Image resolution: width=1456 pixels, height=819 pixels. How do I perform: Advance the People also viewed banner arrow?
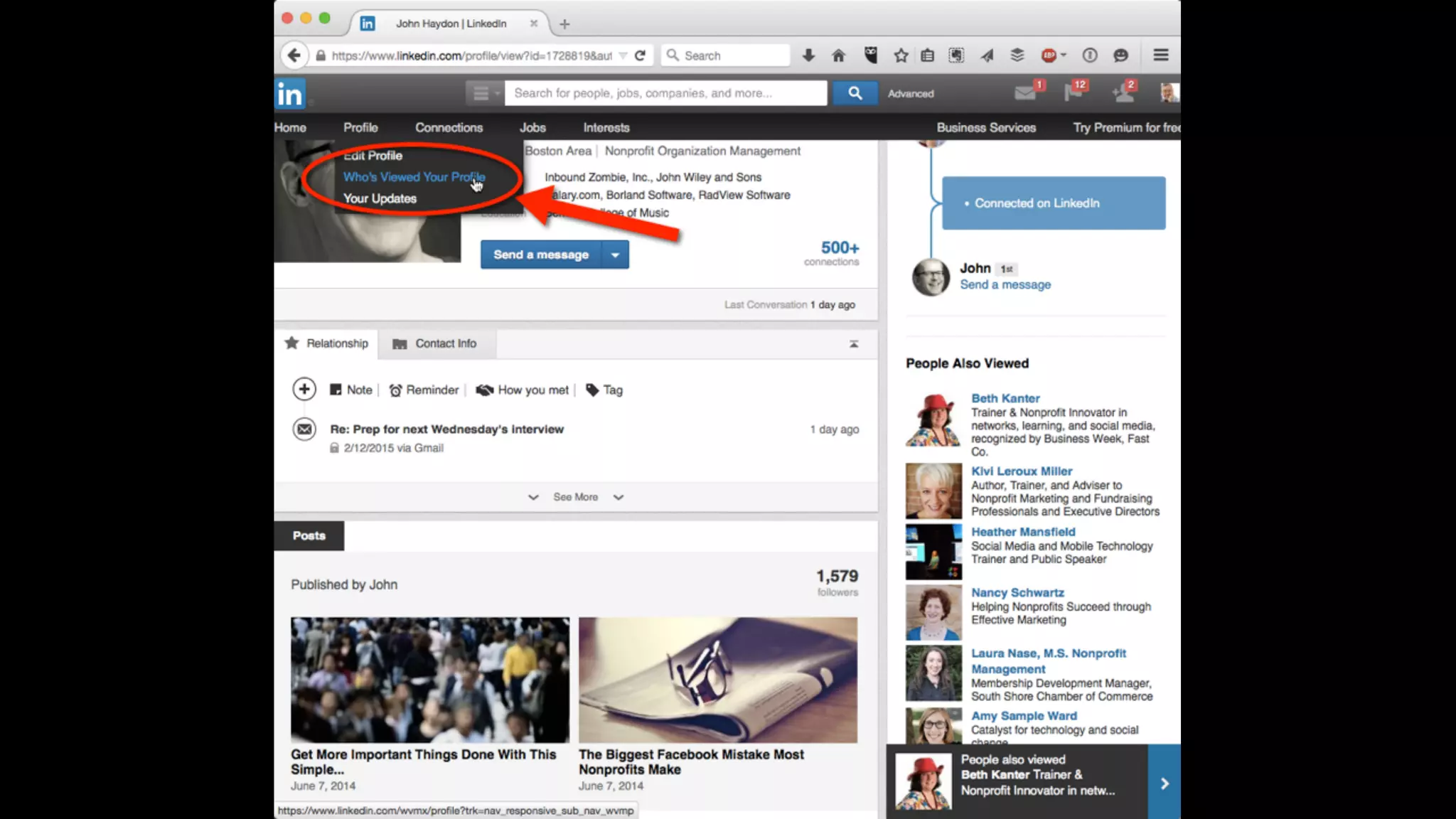coord(1165,783)
